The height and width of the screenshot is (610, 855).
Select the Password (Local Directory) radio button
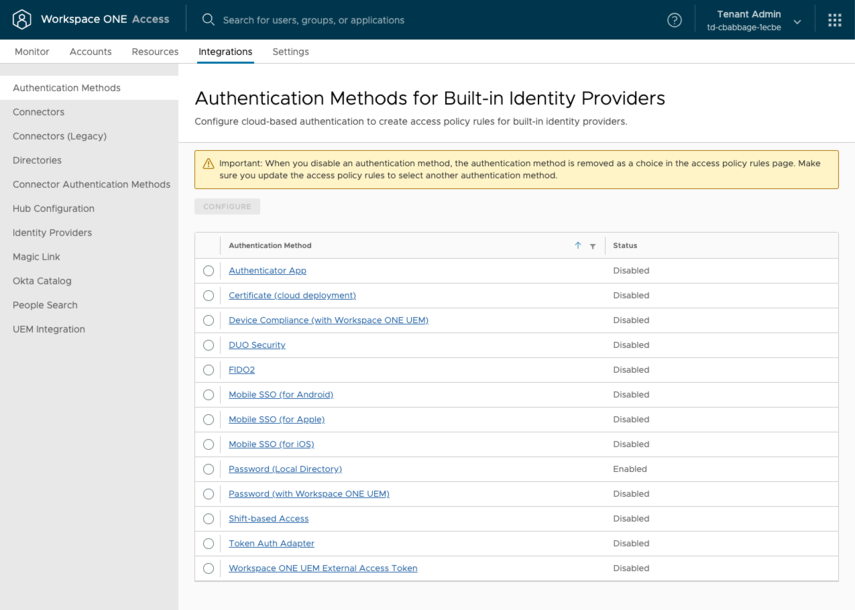[208, 469]
